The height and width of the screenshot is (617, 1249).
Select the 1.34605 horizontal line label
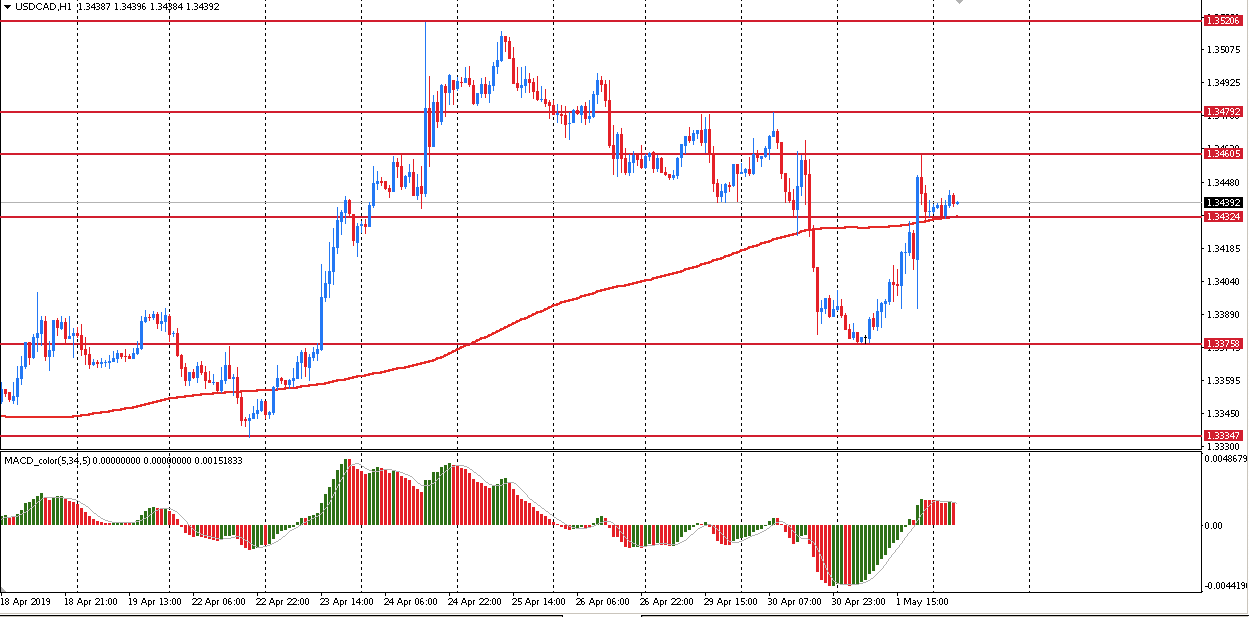tap(1223, 154)
